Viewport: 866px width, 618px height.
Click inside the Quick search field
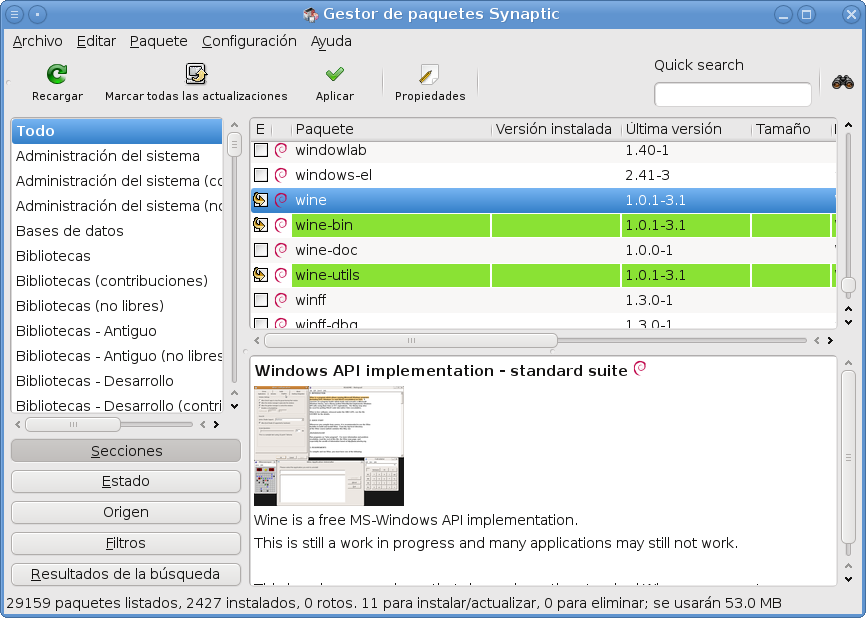(733, 94)
